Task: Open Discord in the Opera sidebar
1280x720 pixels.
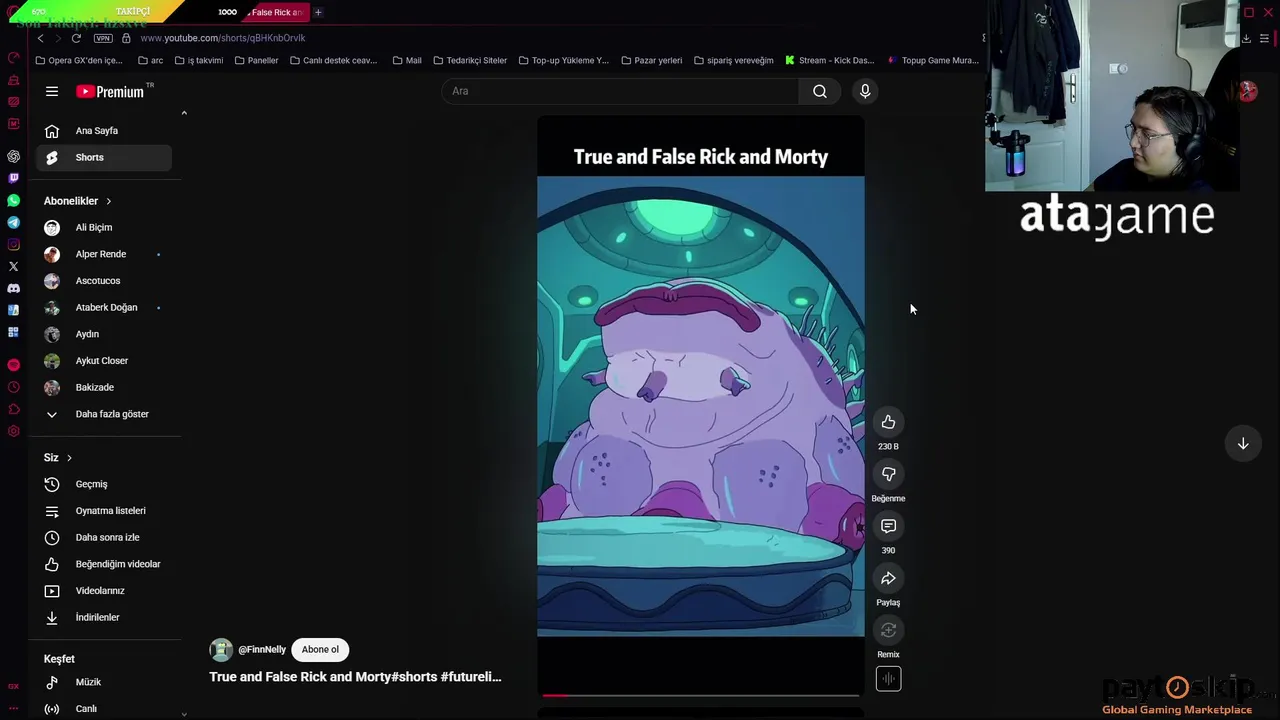Action: pyautogui.click(x=13, y=288)
